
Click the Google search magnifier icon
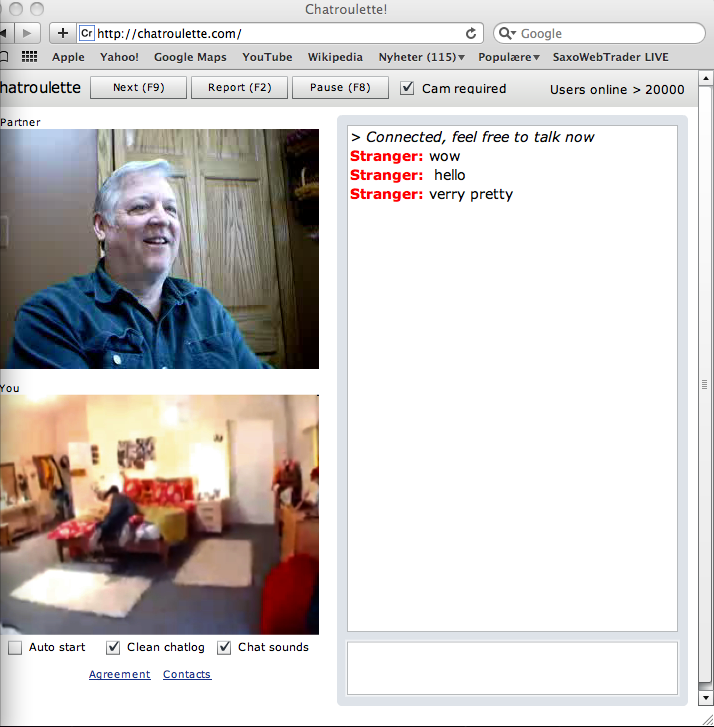tap(507, 33)
